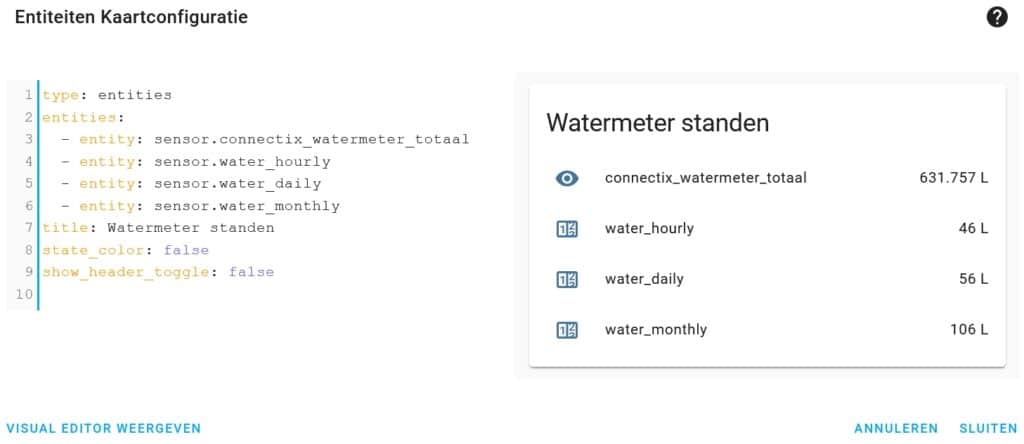Show the visual editor via Visual Editor Weergeven

[x=104, y=428]
